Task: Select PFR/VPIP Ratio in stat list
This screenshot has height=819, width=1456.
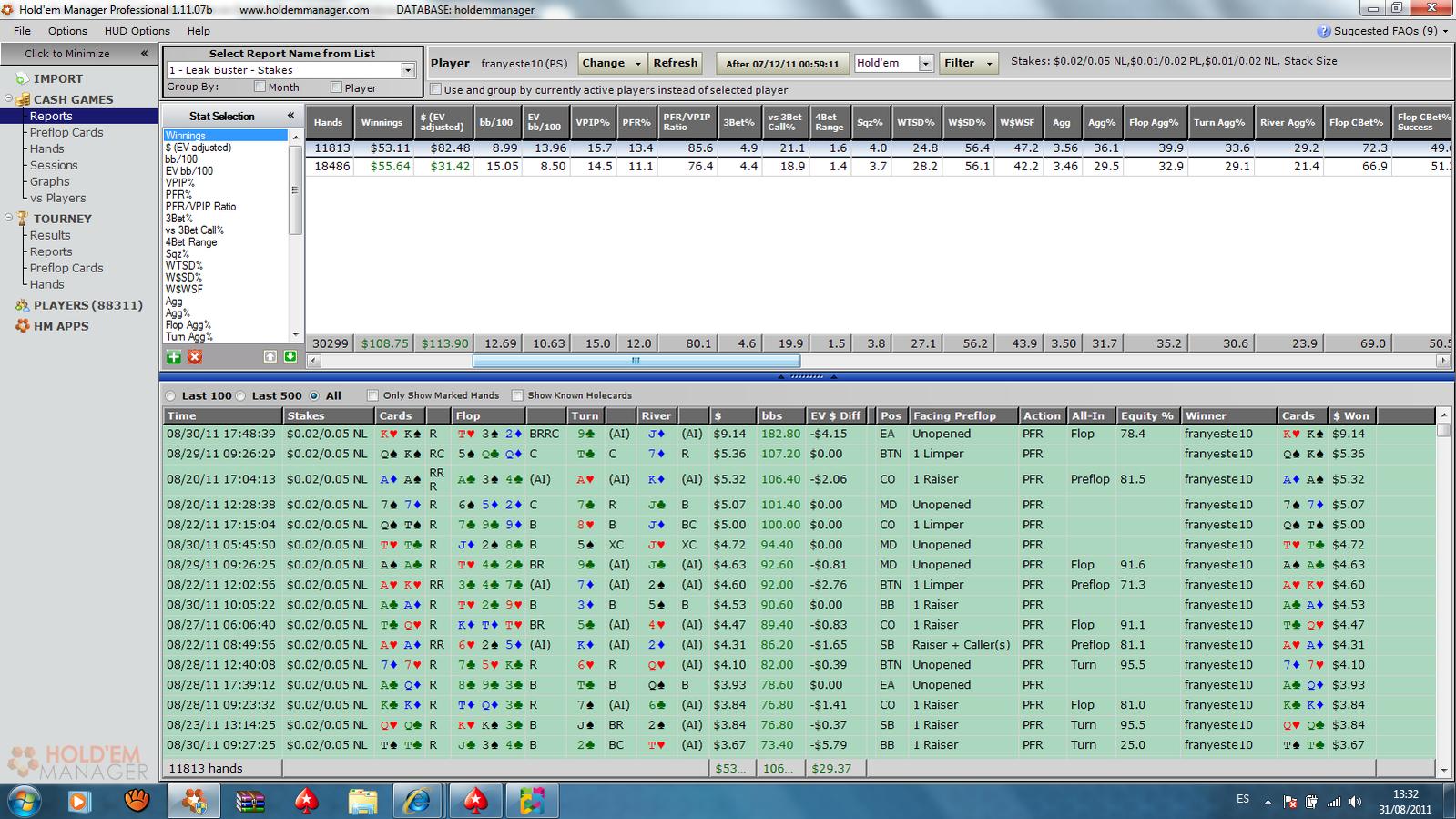Action: [x=200, y=207]
